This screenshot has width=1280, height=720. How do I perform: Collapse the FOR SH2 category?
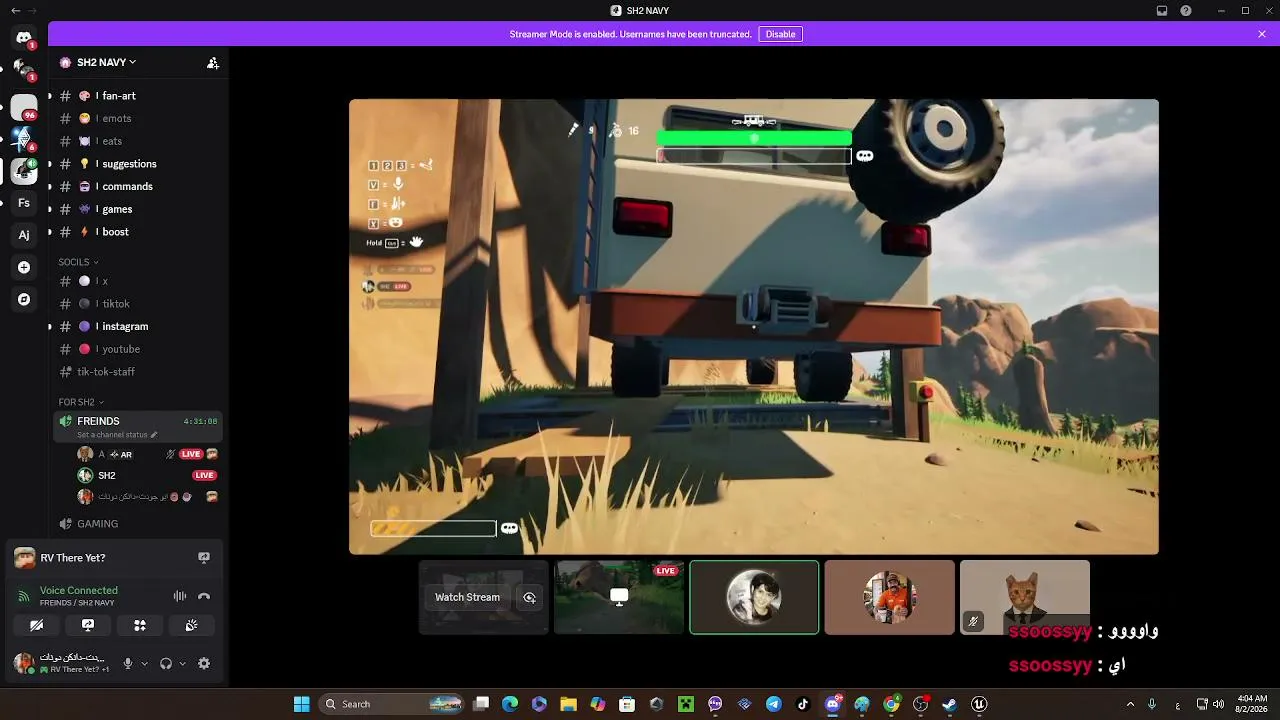pos(81,402)
